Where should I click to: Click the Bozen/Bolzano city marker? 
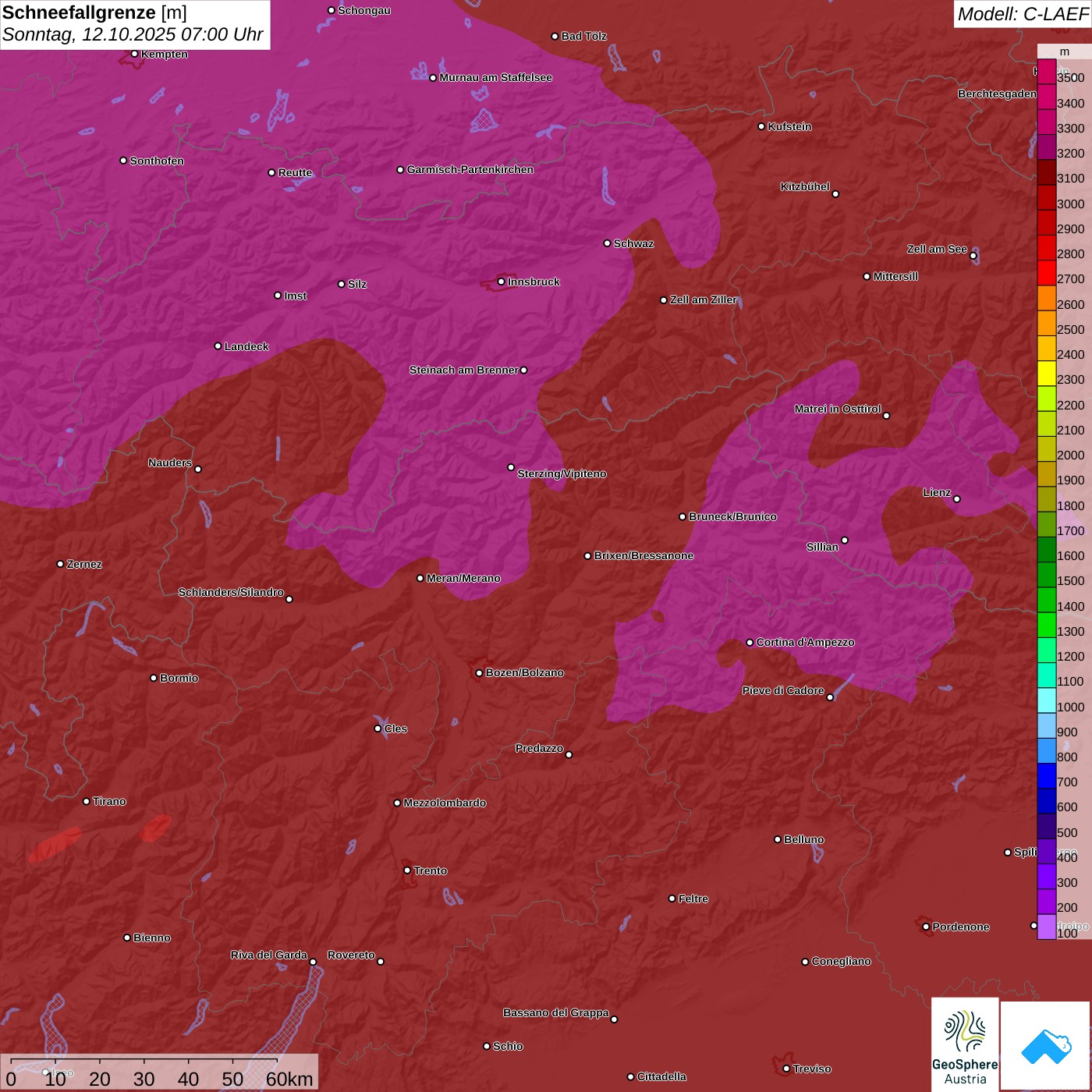pyautogui.click(x=479, y=673)
